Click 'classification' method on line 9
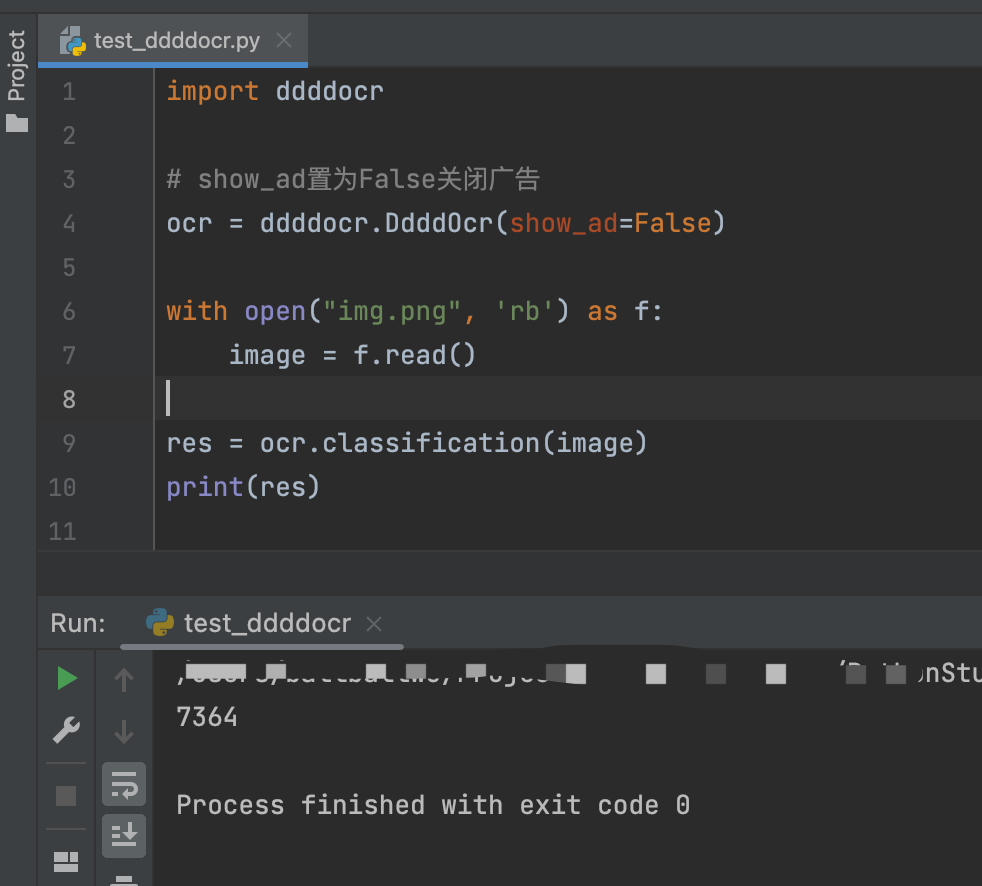982x886 pixels. [x=431, y=443]
